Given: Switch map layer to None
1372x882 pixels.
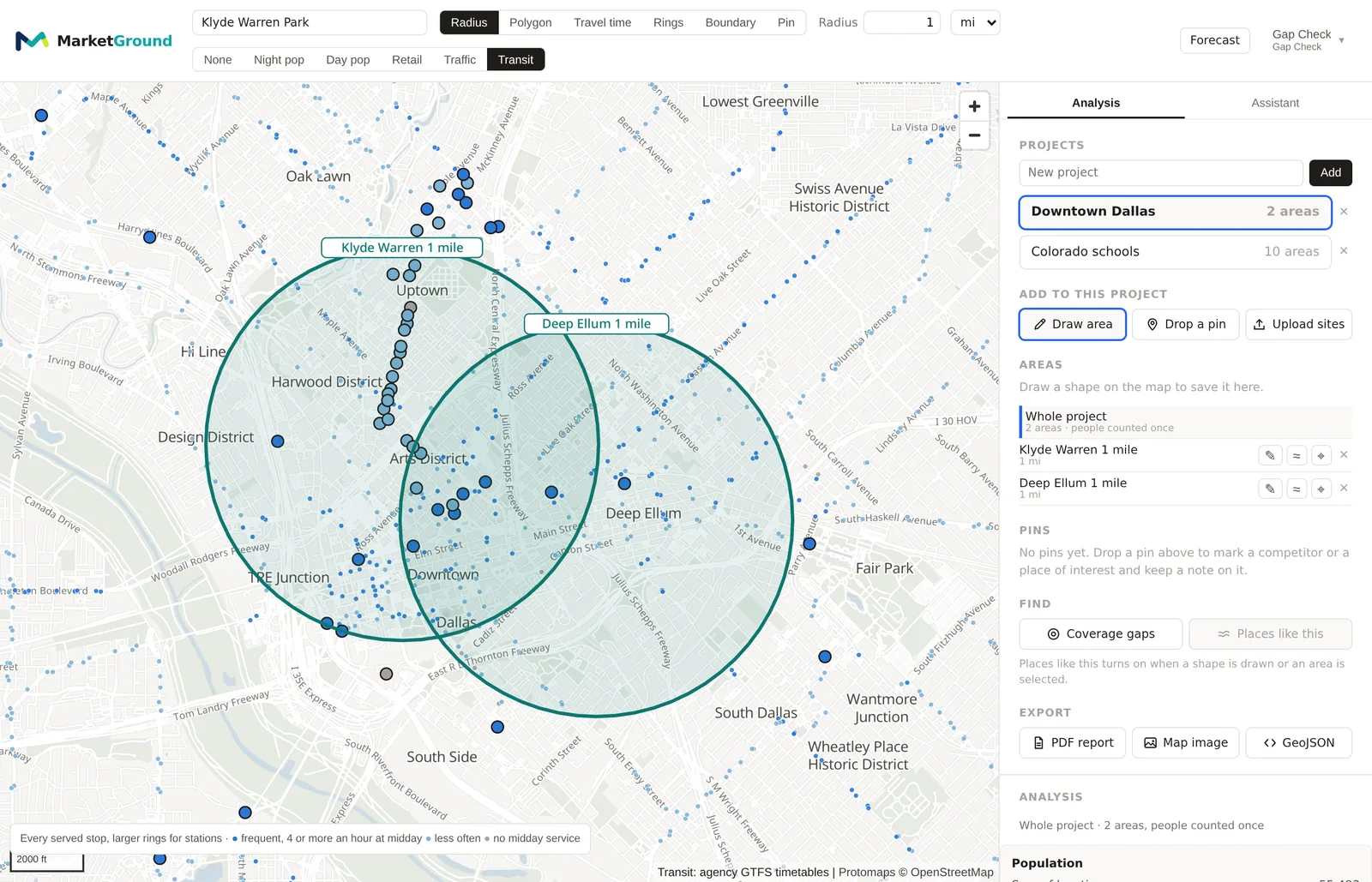Looking at the screenshot, I should (218, 59).
